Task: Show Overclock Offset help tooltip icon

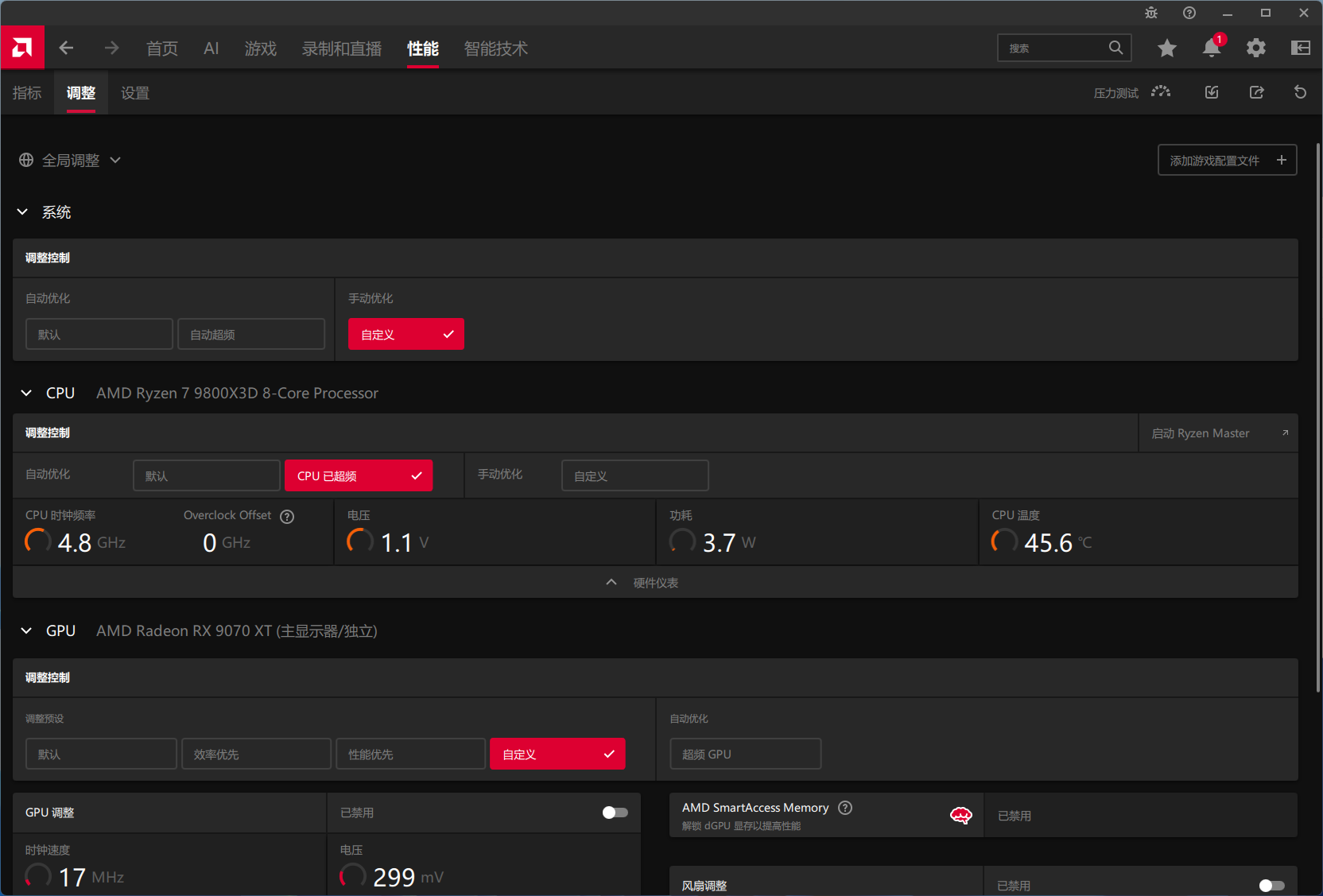Action: click(x=287, y=516)
